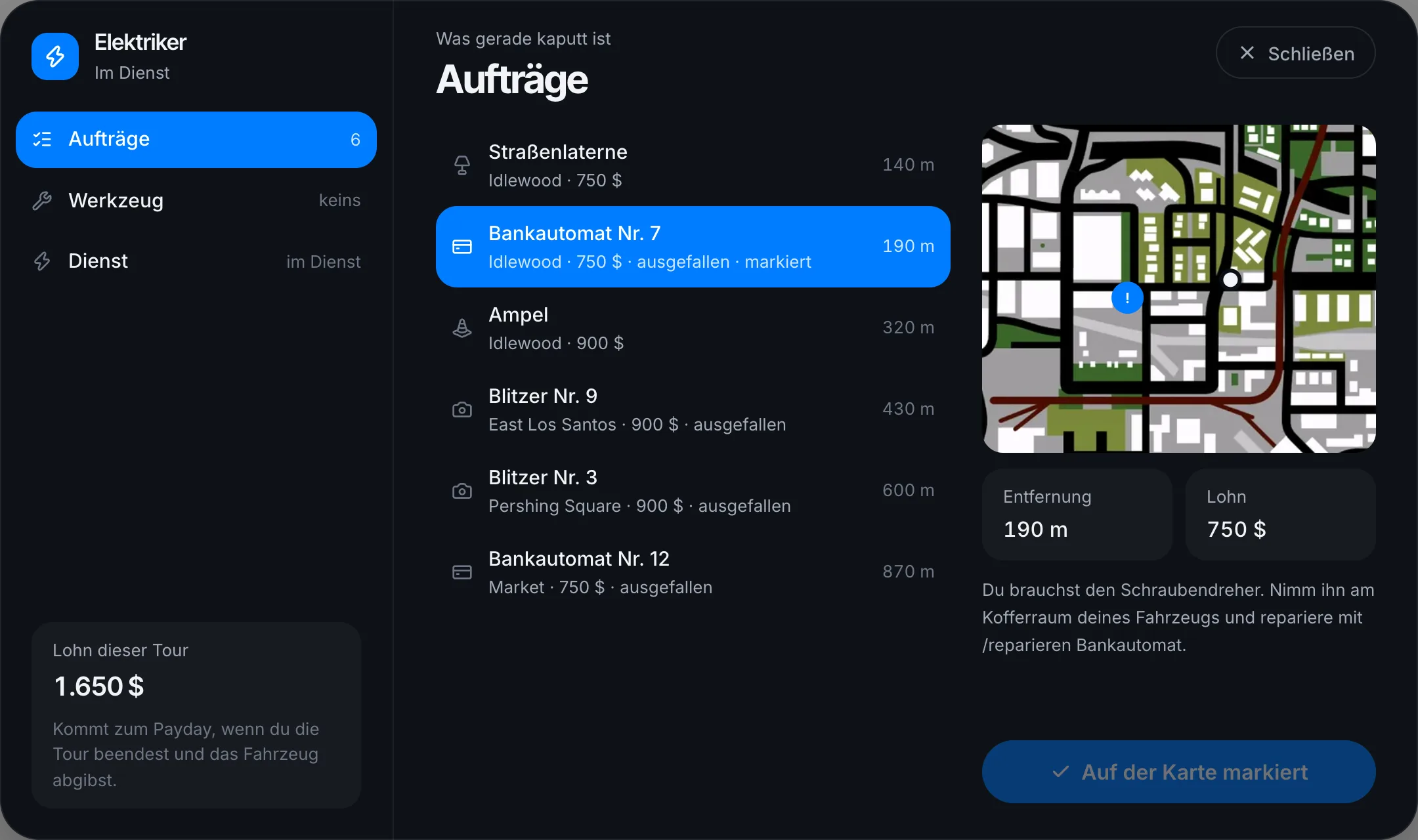Click the Lohn dieser Tour 1.650 $ card
The width and height of the screenshot is (1418, 840).
point(196,715)
